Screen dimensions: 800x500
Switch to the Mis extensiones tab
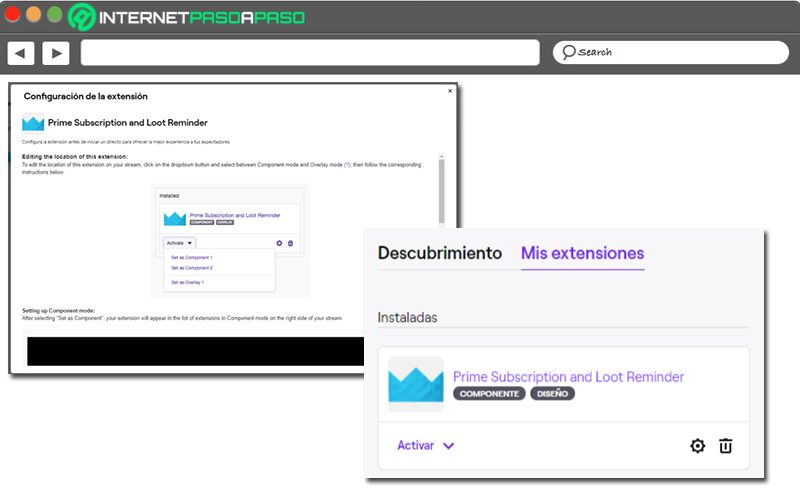pos(582,253)
